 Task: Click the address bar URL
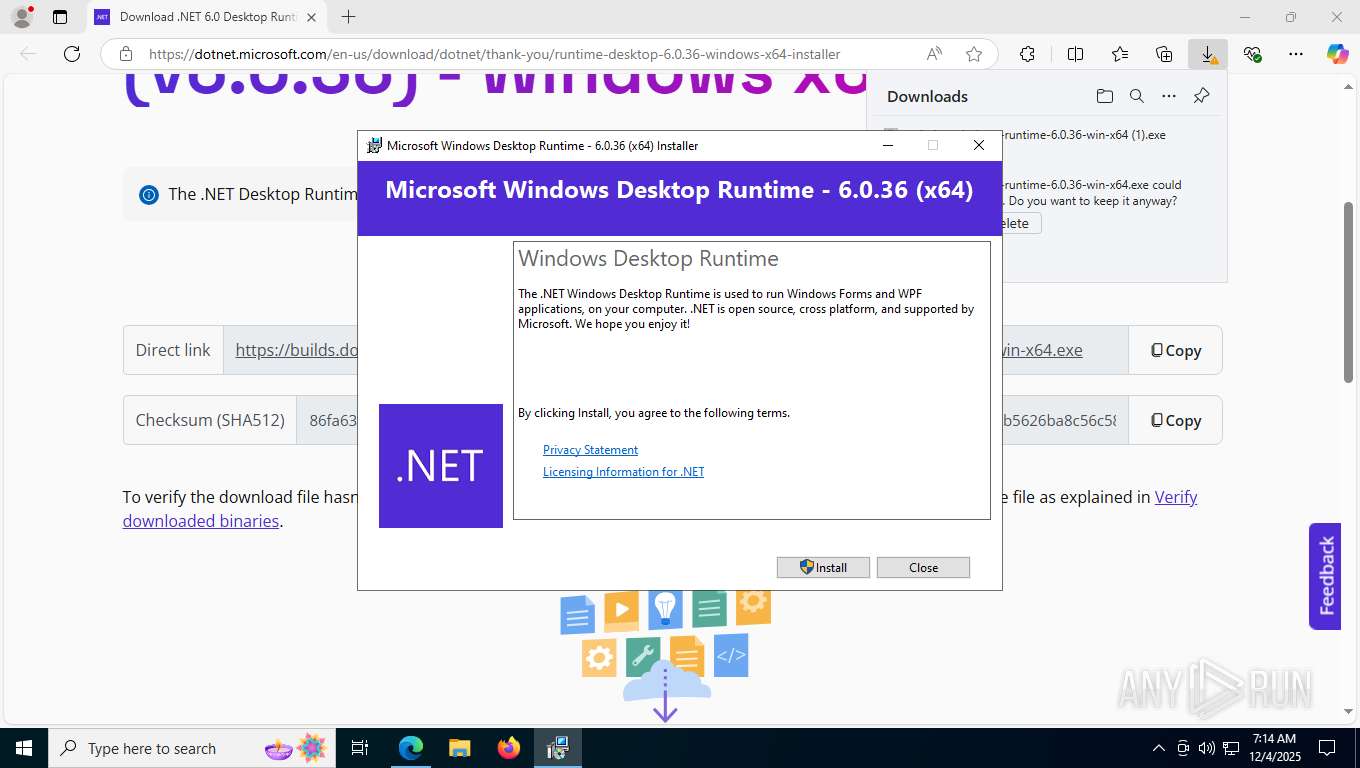click(x=494, y=54)
